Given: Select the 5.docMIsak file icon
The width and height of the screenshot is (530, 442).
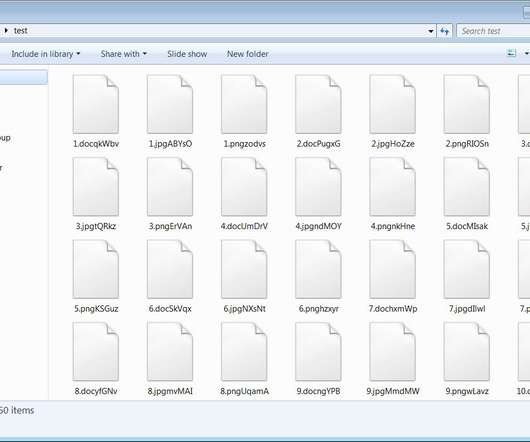Looking at the screenshot, I should coord(466,187).
